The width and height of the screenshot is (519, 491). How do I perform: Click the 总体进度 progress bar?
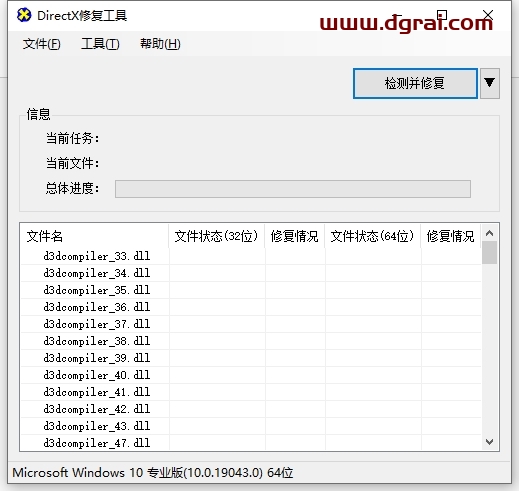tap(293, 189)
